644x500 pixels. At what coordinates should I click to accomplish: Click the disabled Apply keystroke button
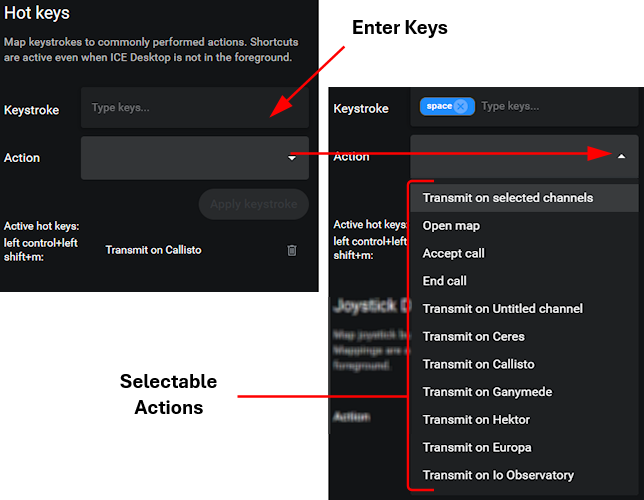click(254, 204)
